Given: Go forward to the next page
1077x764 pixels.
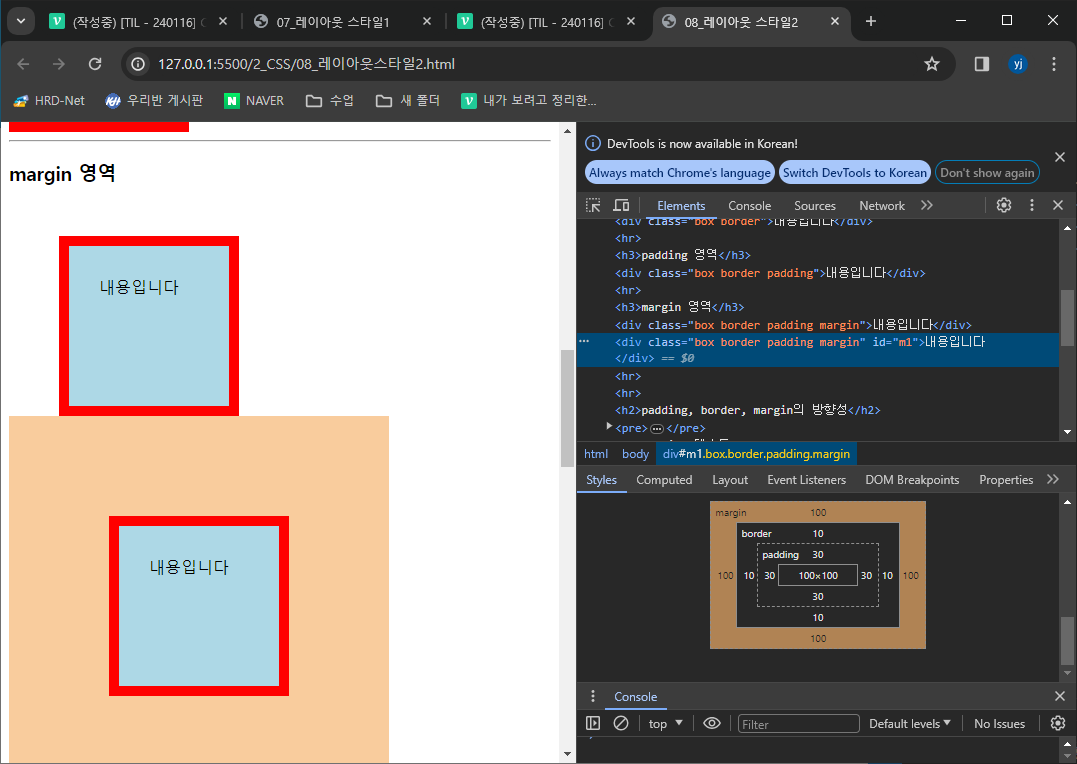Looking at the screenshot, I should [x=59, y=64].
